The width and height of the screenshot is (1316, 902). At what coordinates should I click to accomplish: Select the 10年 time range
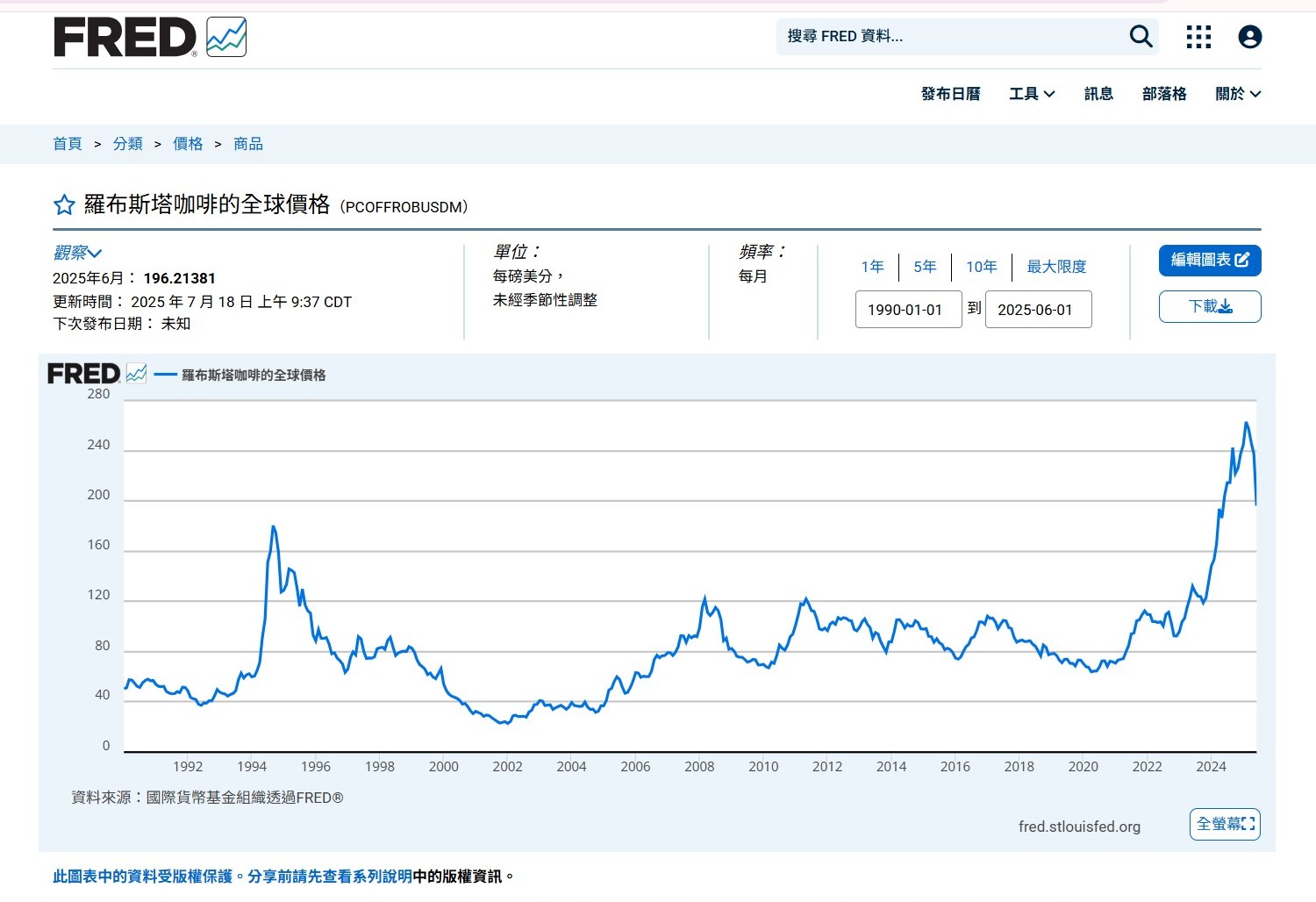(981, 267)
